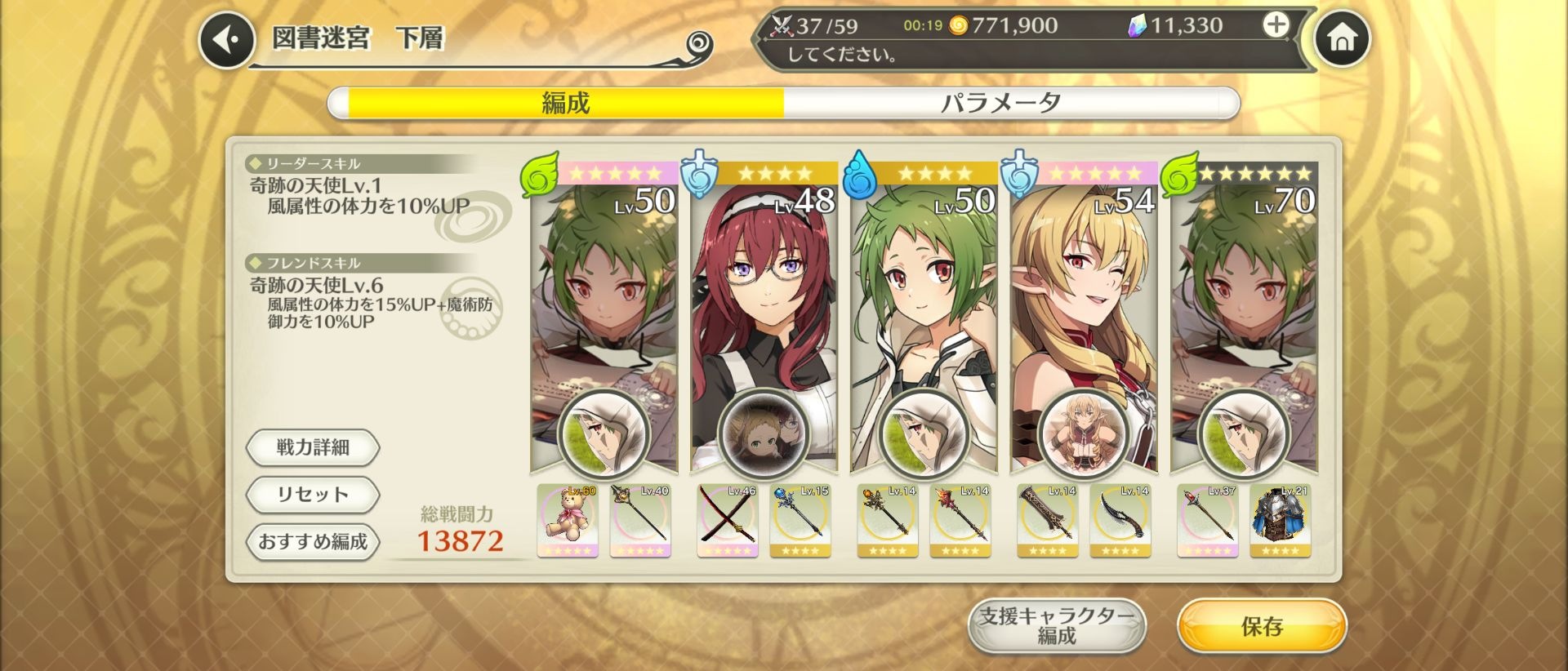The image size is (1568, 671).
Task: Tap the blue-gem staff weapon Lv.15
Action: pyautogui.click(x=800, y=521)
